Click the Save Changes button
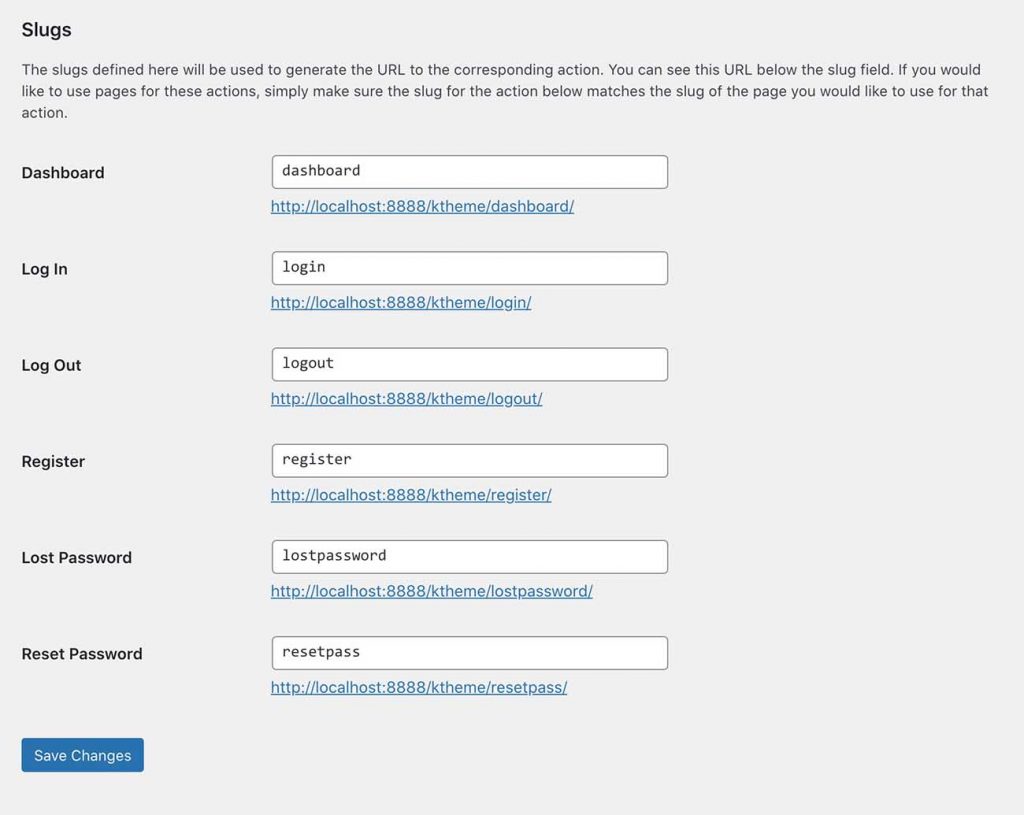1024x815 pixels. 82,755
